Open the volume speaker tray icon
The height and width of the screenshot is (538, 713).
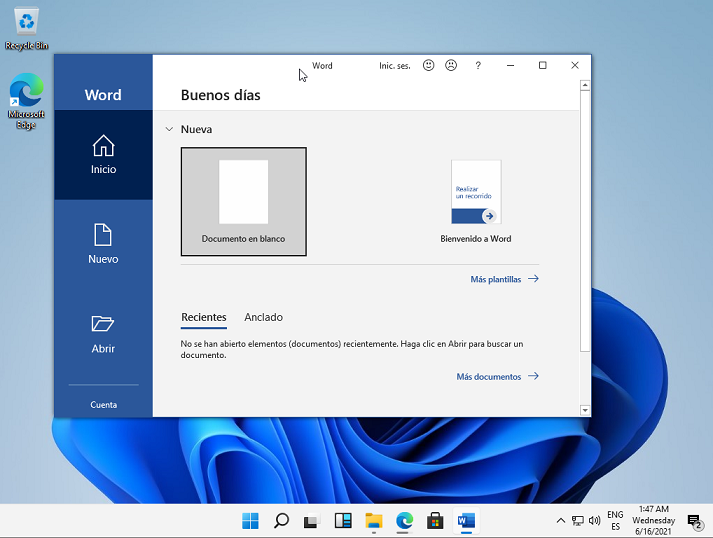click(x=594, y=521)
